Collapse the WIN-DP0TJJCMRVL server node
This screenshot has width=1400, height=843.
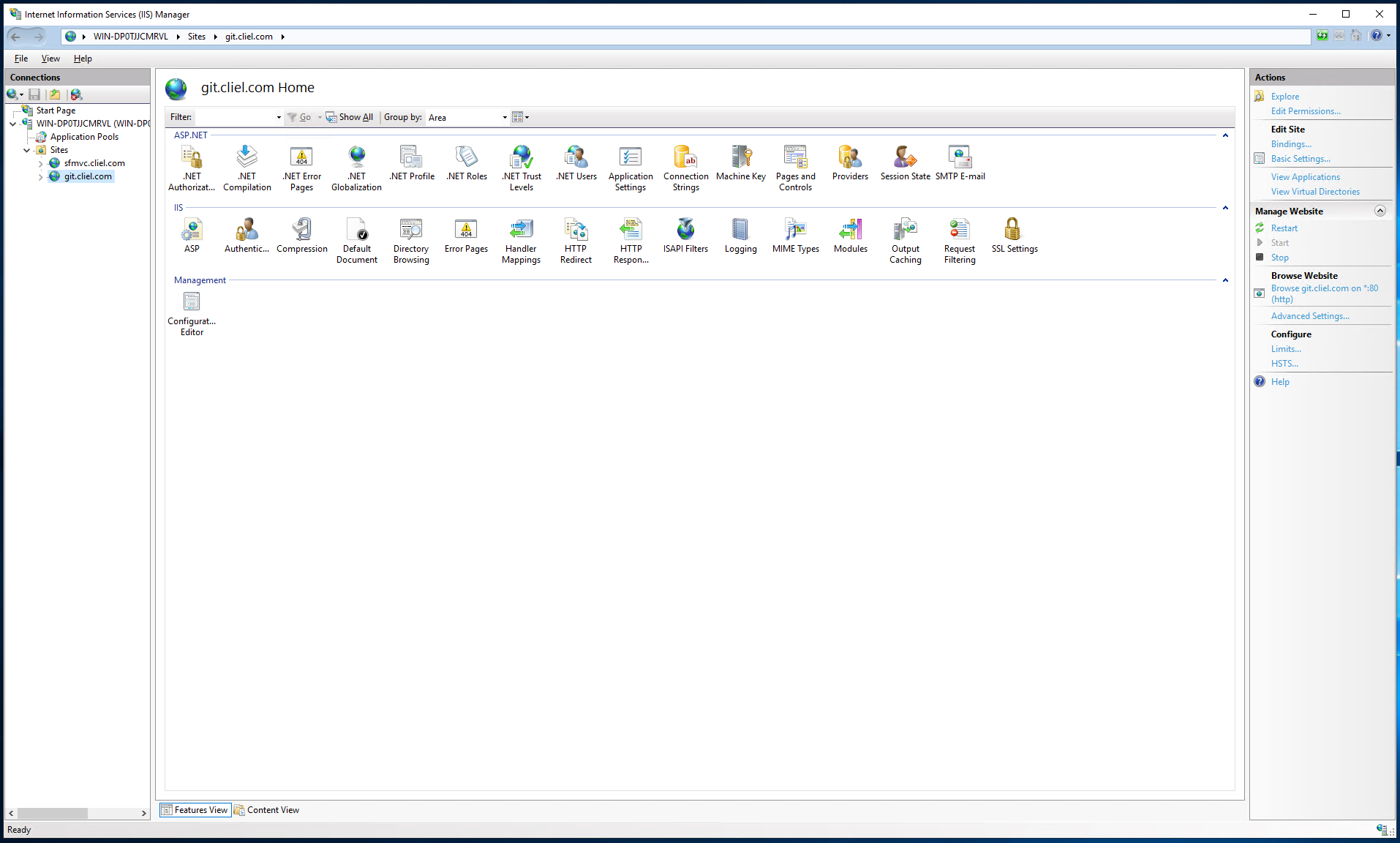(12, 124)
